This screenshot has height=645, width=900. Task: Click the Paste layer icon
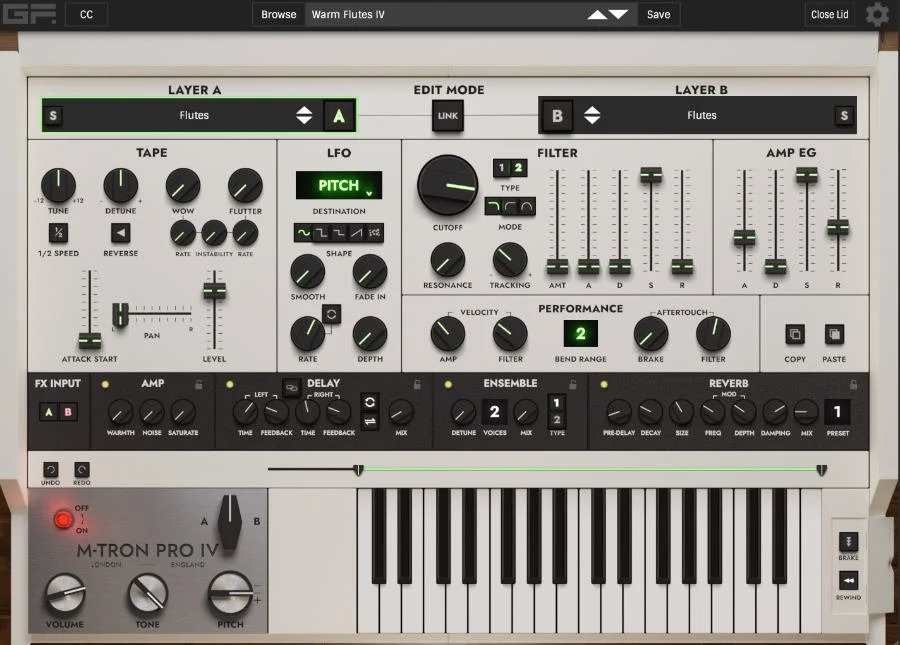(x=834, y=334)
